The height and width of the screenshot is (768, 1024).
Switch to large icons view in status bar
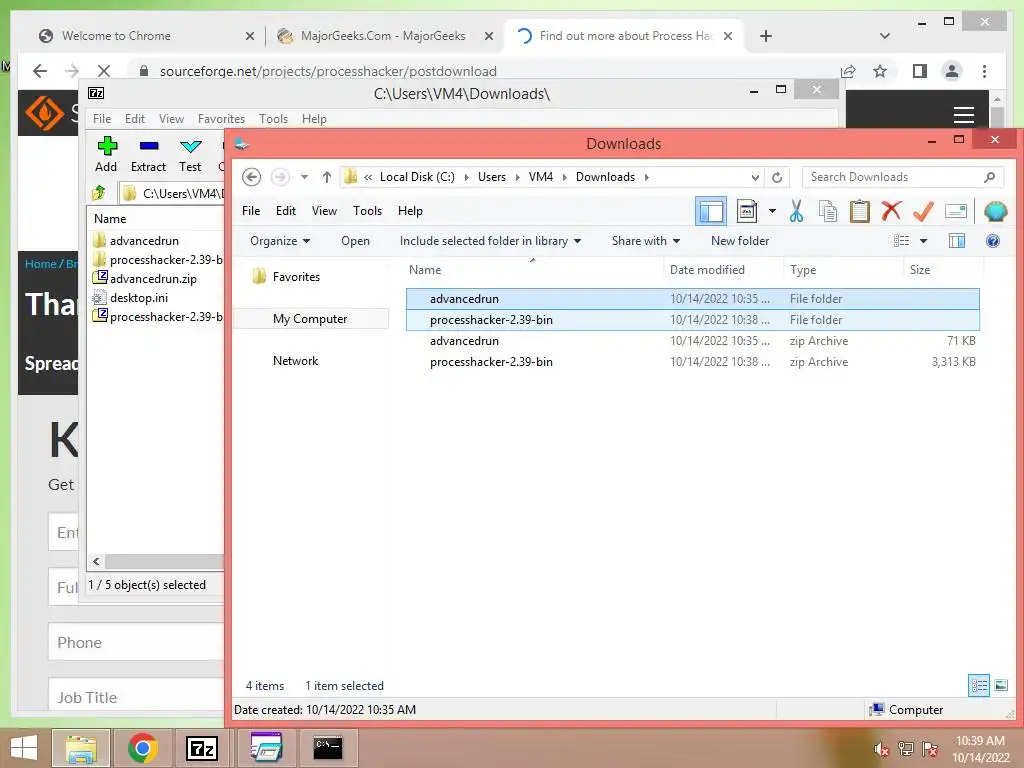pos(1000,686)
